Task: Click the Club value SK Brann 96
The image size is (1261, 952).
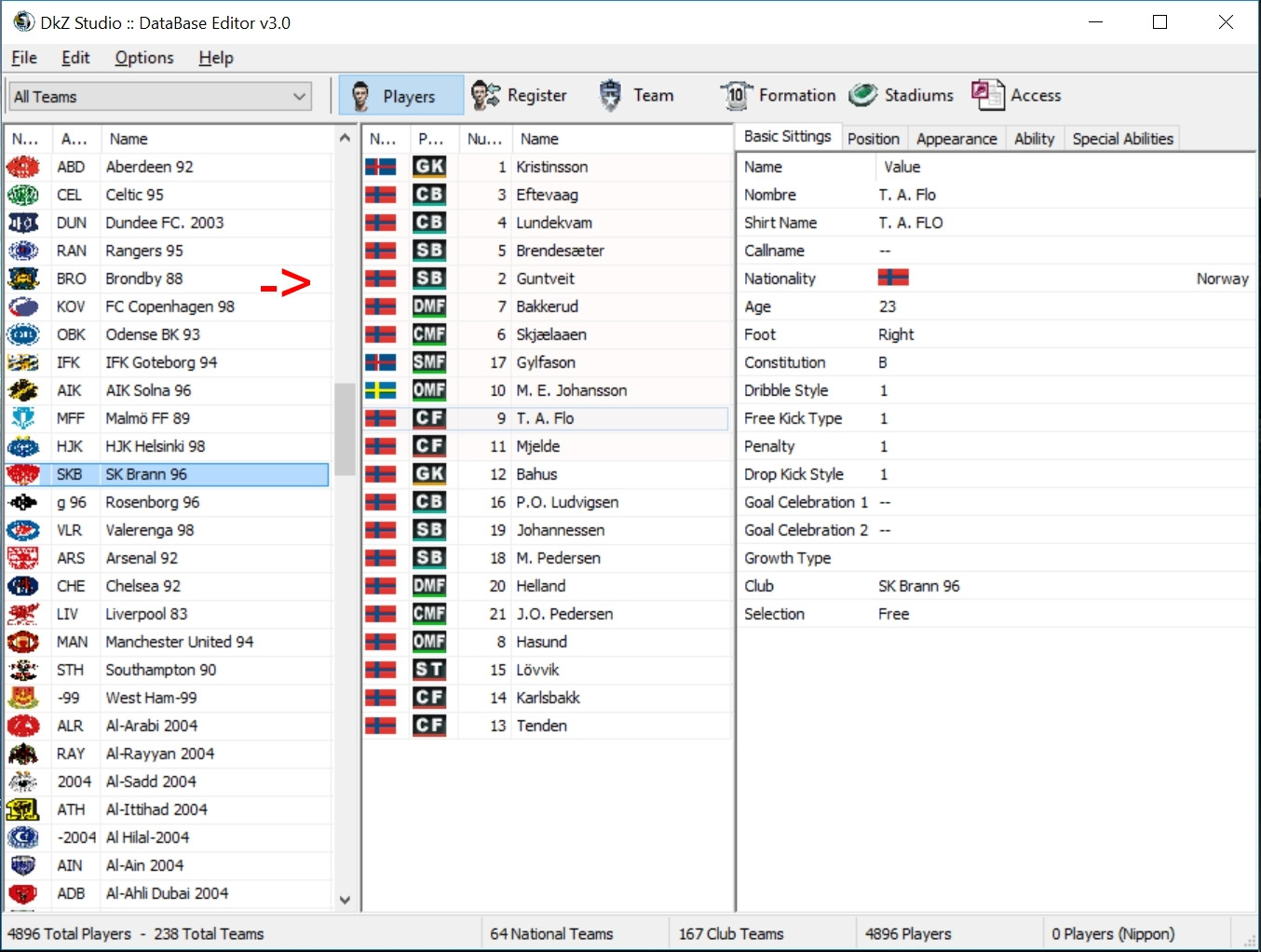Action: 918,586
